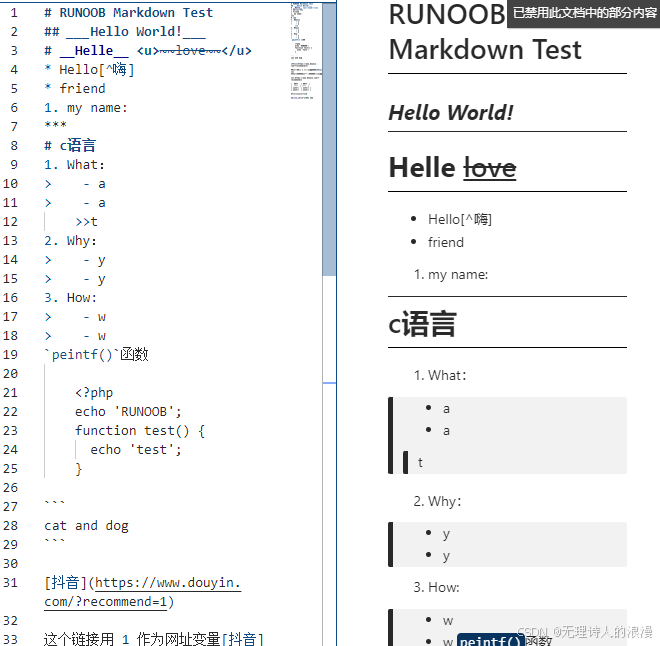The image size is (660, 646).
Task: Click the struck-through 'love' in the preview
Action: (x=490, y=167)
